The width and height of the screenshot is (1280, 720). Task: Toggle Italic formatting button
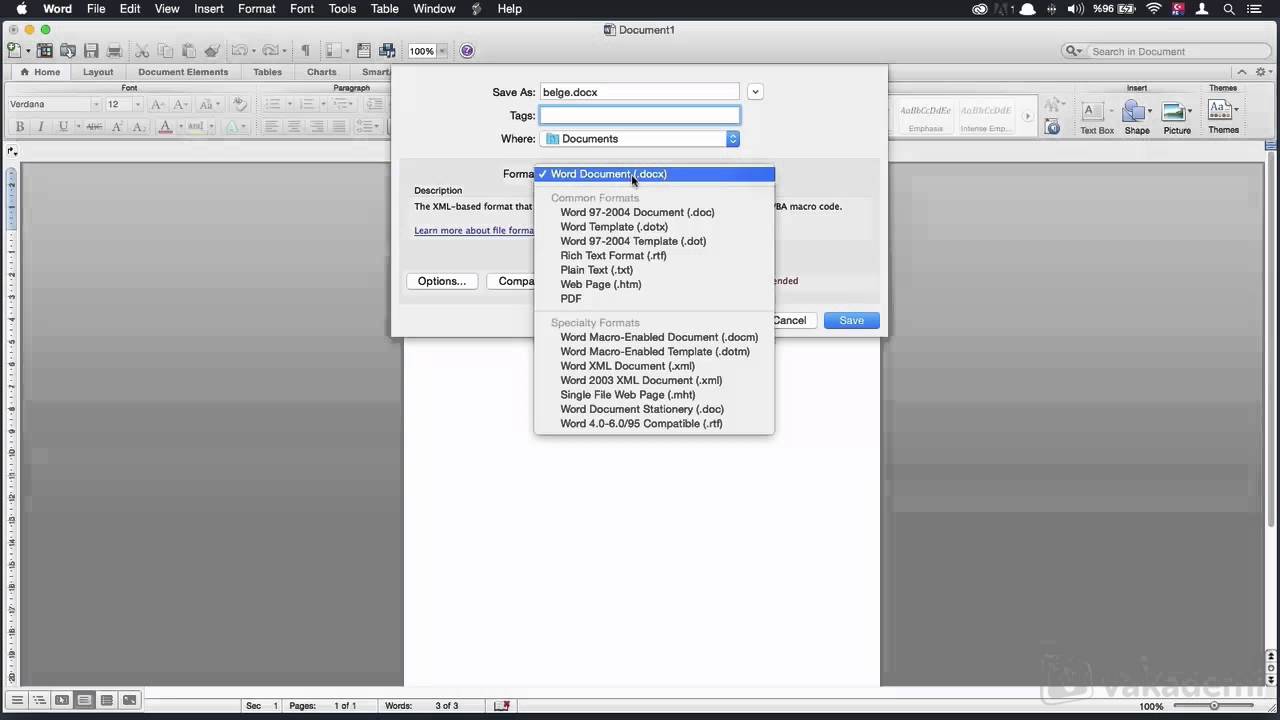coord(41,126)
